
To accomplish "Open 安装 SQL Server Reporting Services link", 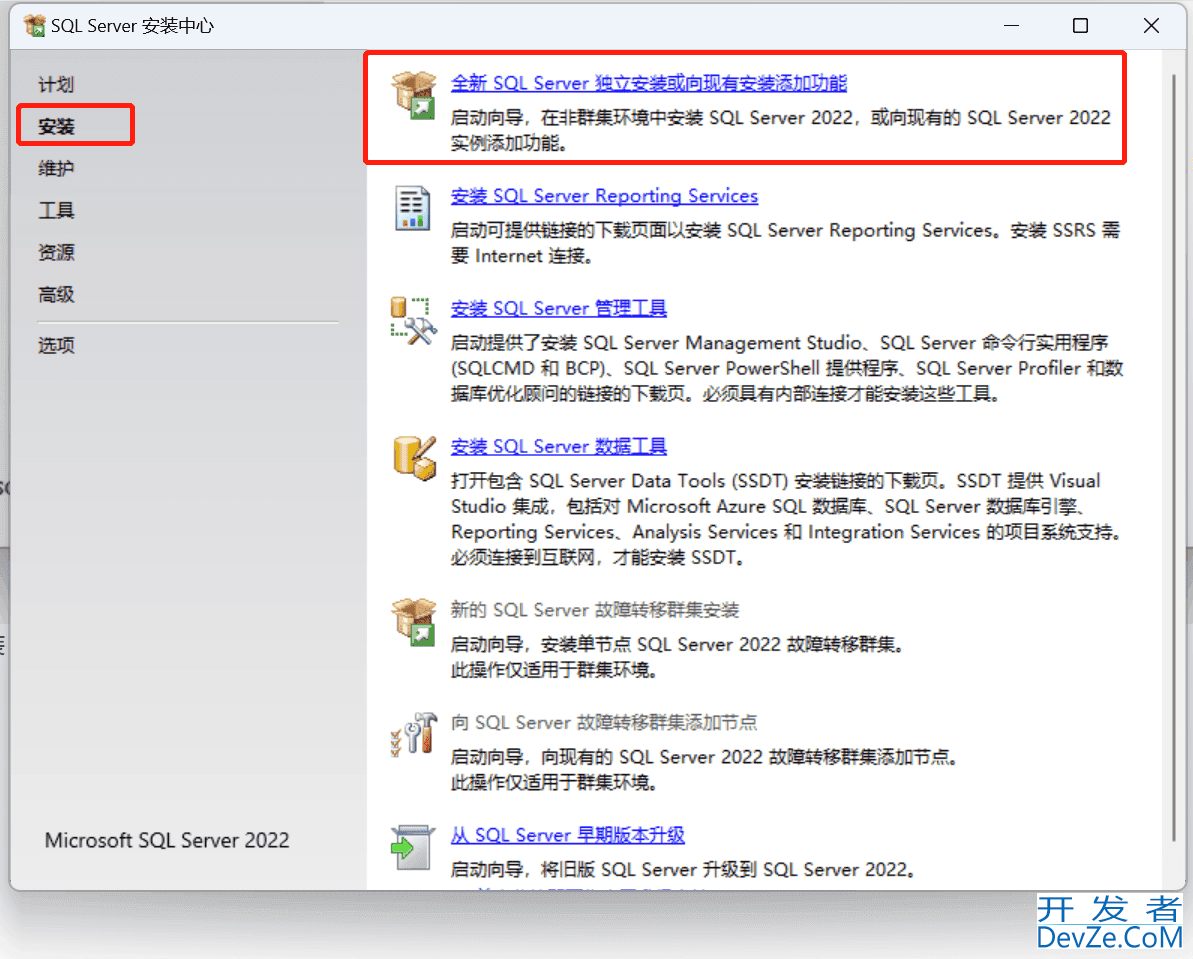I will pos(604,196).
